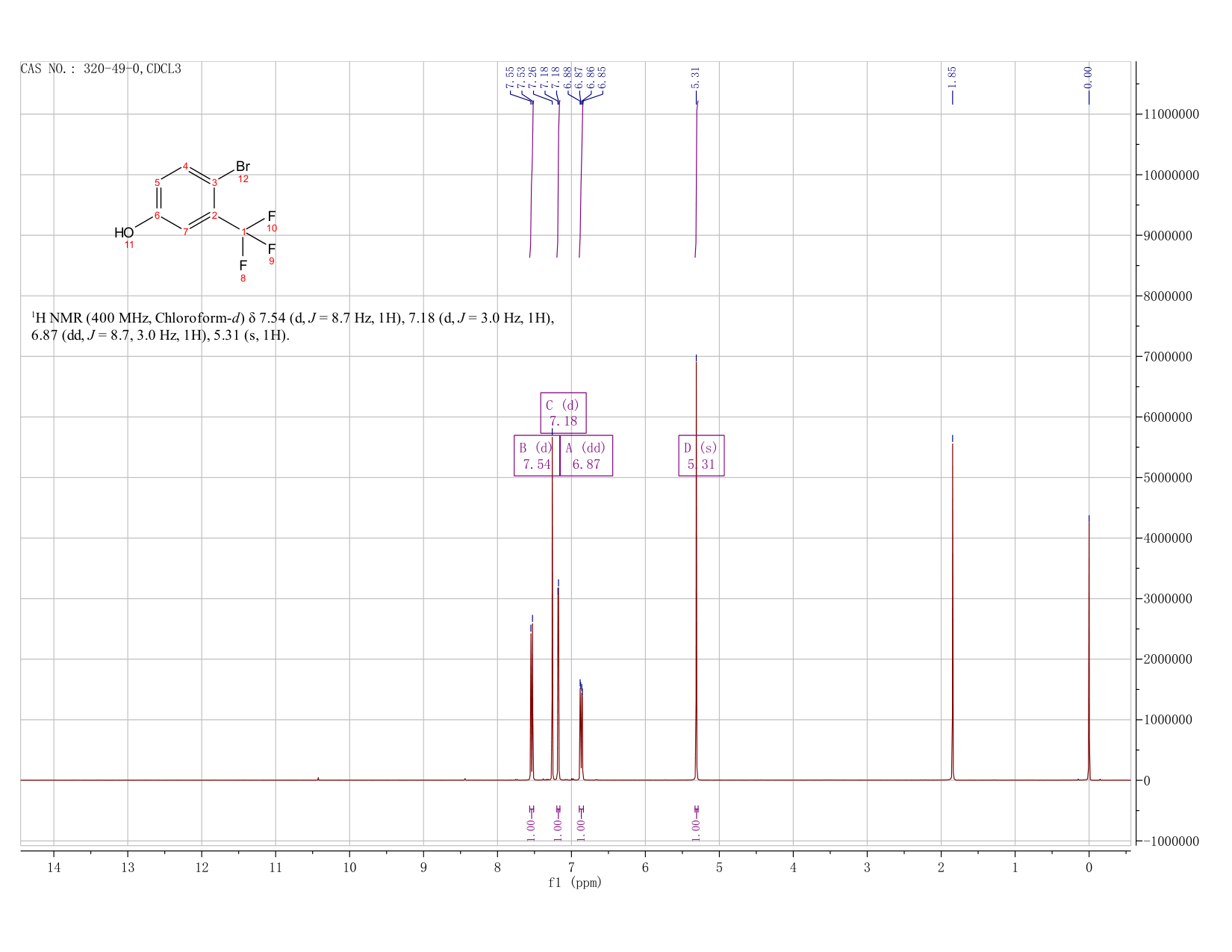This screenshot has height=952, width=1232.
Task: Click the x-axis tick label 10
Action: (x=349, y=867)
